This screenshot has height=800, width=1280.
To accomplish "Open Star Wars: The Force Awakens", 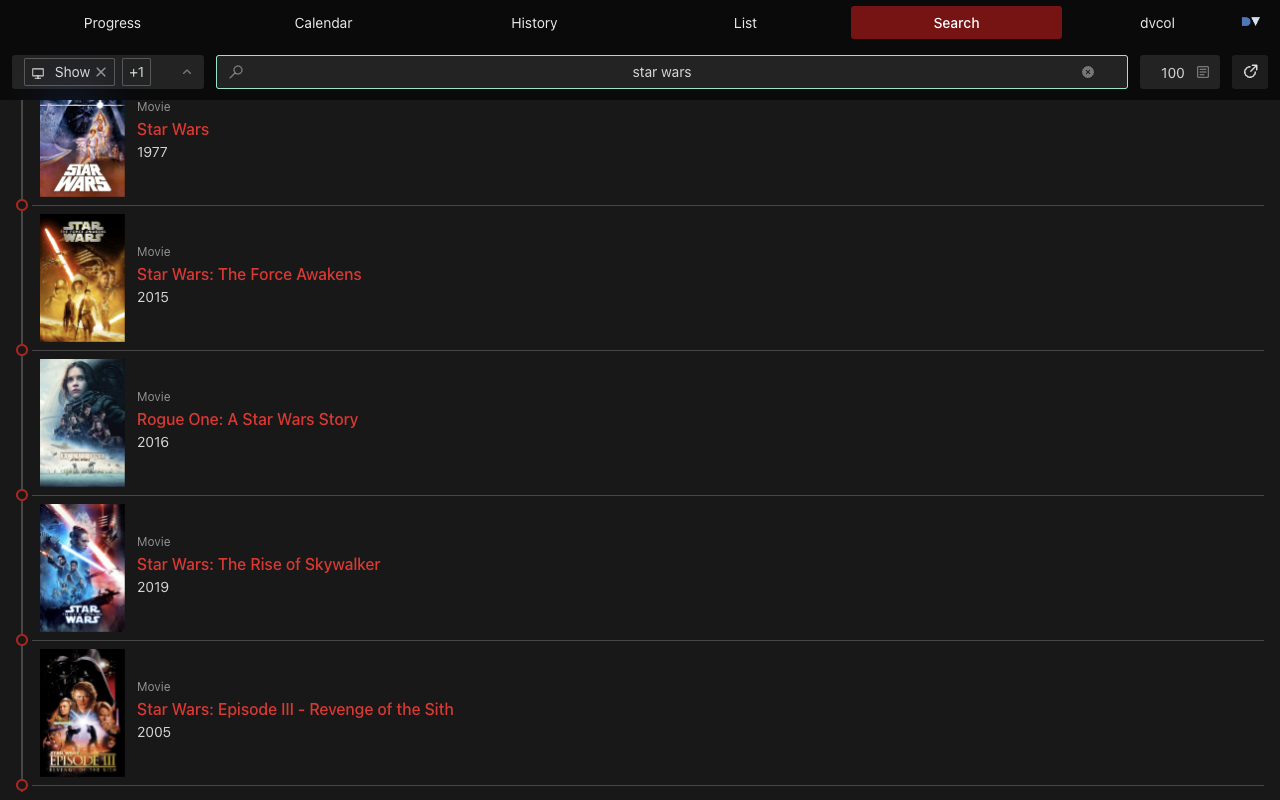I will (249, 274).
